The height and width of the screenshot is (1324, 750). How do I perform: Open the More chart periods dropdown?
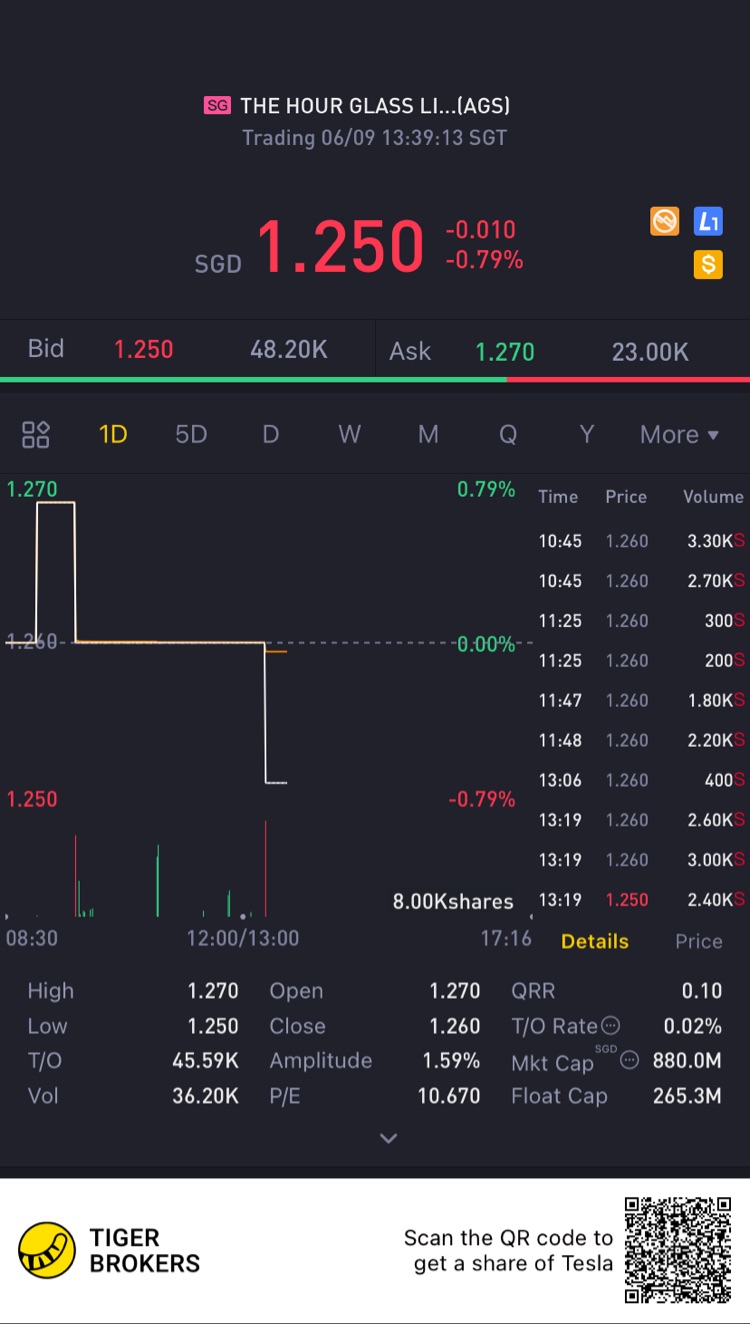pyautogui.click(x=679, y=435)
